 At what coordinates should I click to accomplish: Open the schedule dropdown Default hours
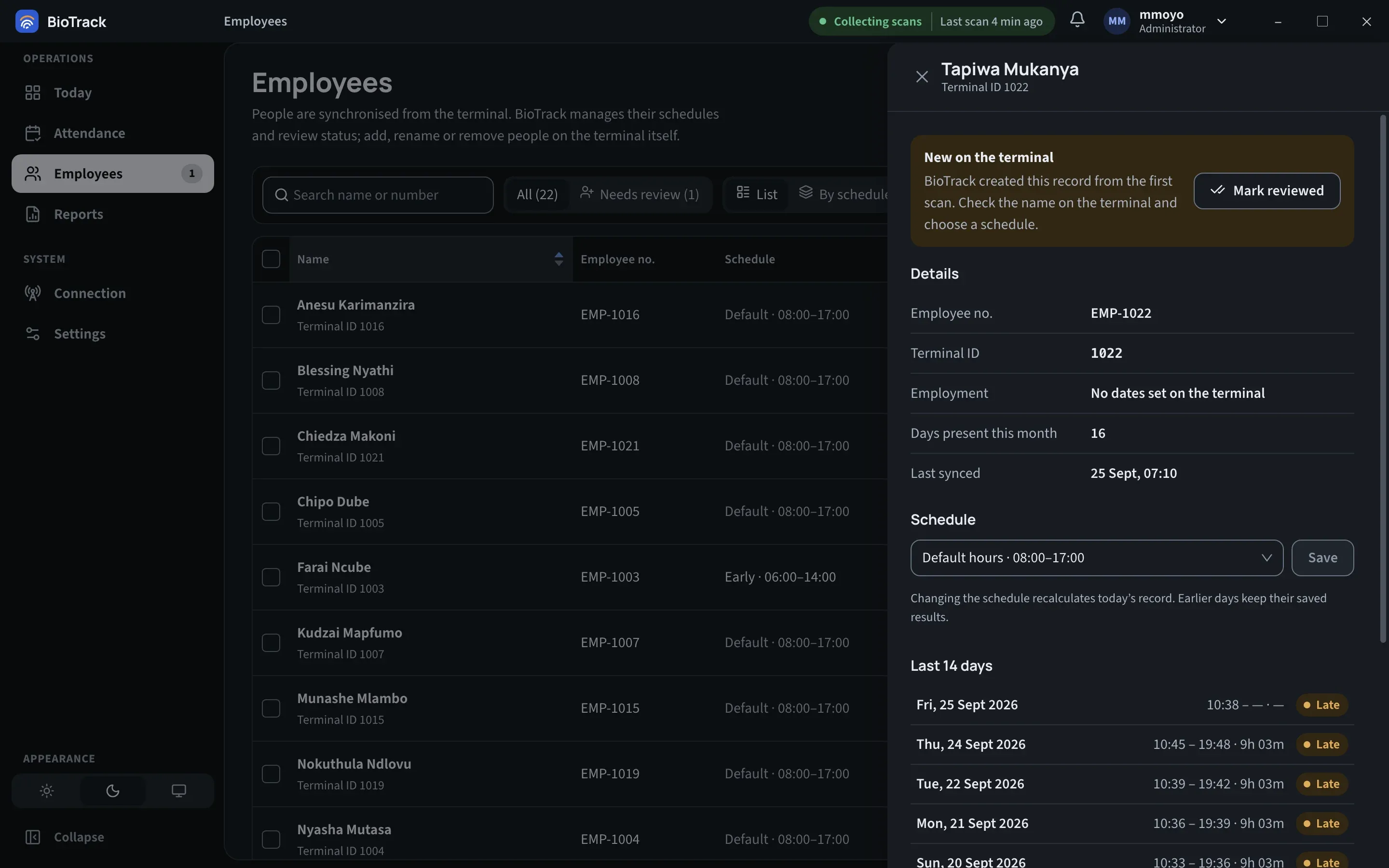tap(1096, 557)
